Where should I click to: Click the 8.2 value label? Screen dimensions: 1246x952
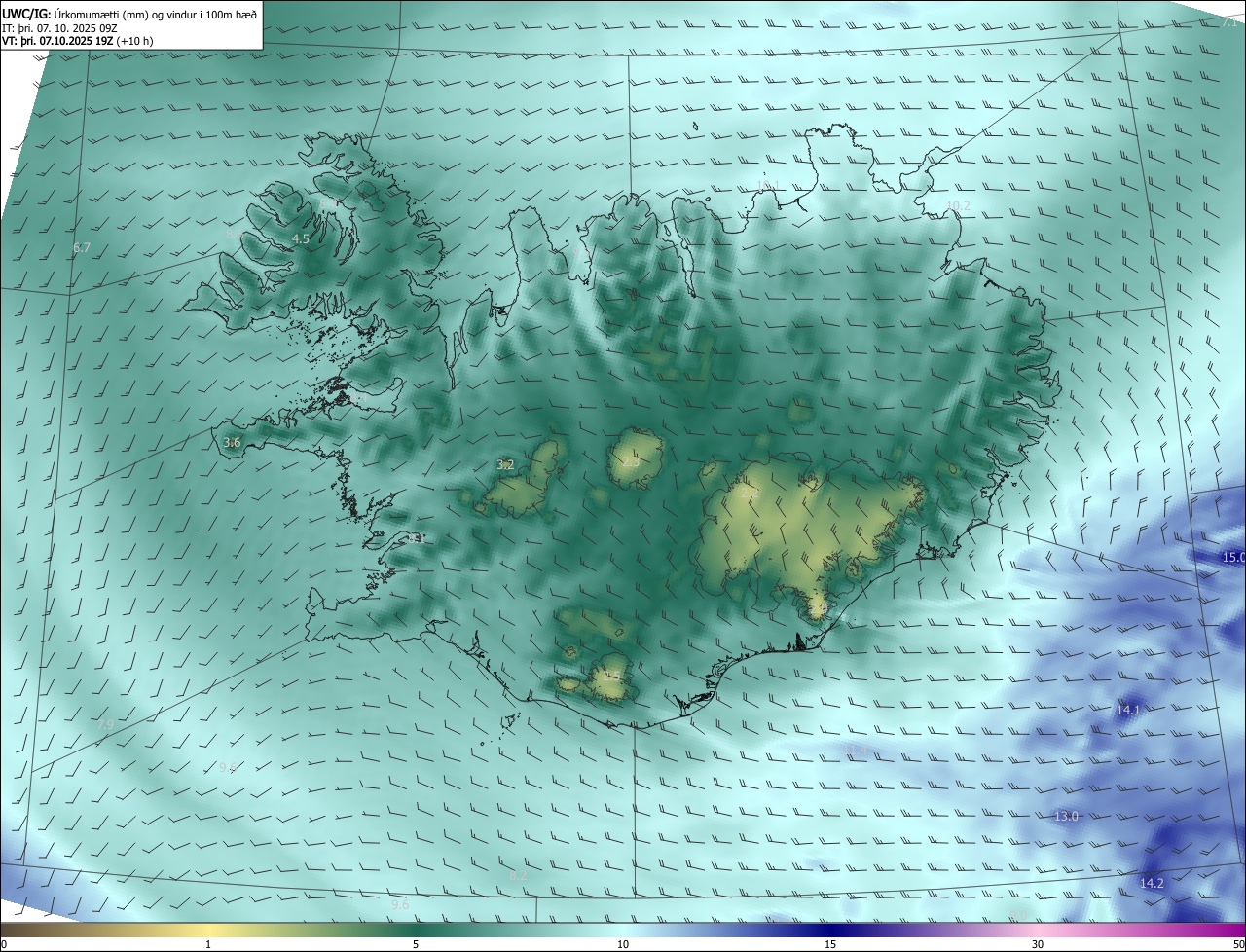(518, 876)
